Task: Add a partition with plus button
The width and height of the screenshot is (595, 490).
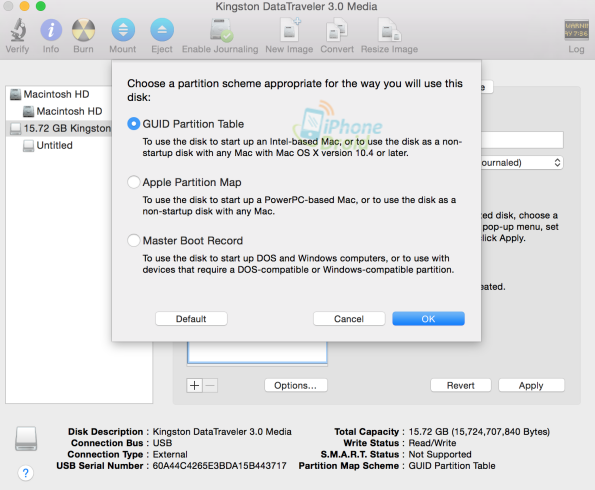Action: coord(195,385)
